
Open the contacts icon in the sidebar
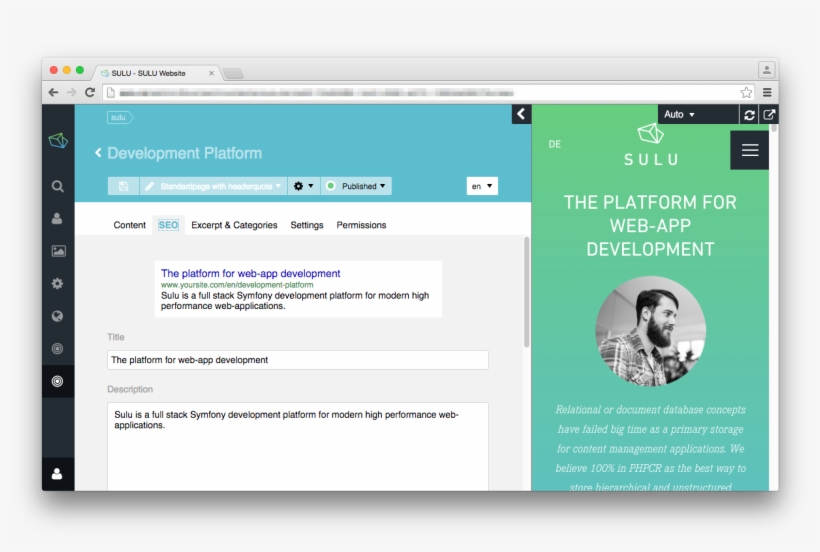pyautogui.click(x=58, y=218)
